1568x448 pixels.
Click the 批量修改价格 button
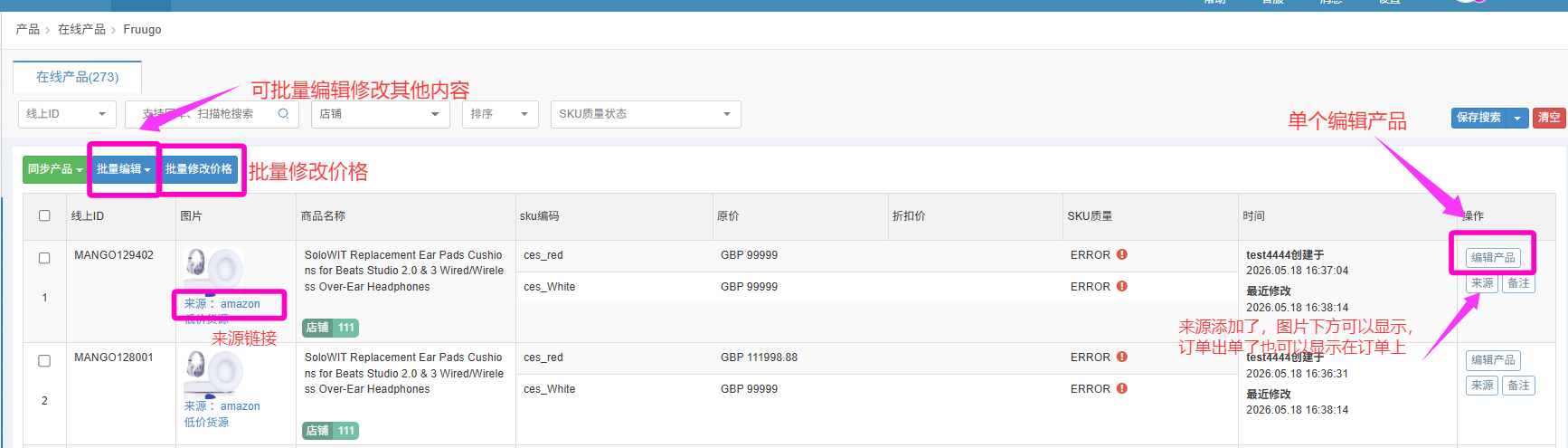pos(199,169)
